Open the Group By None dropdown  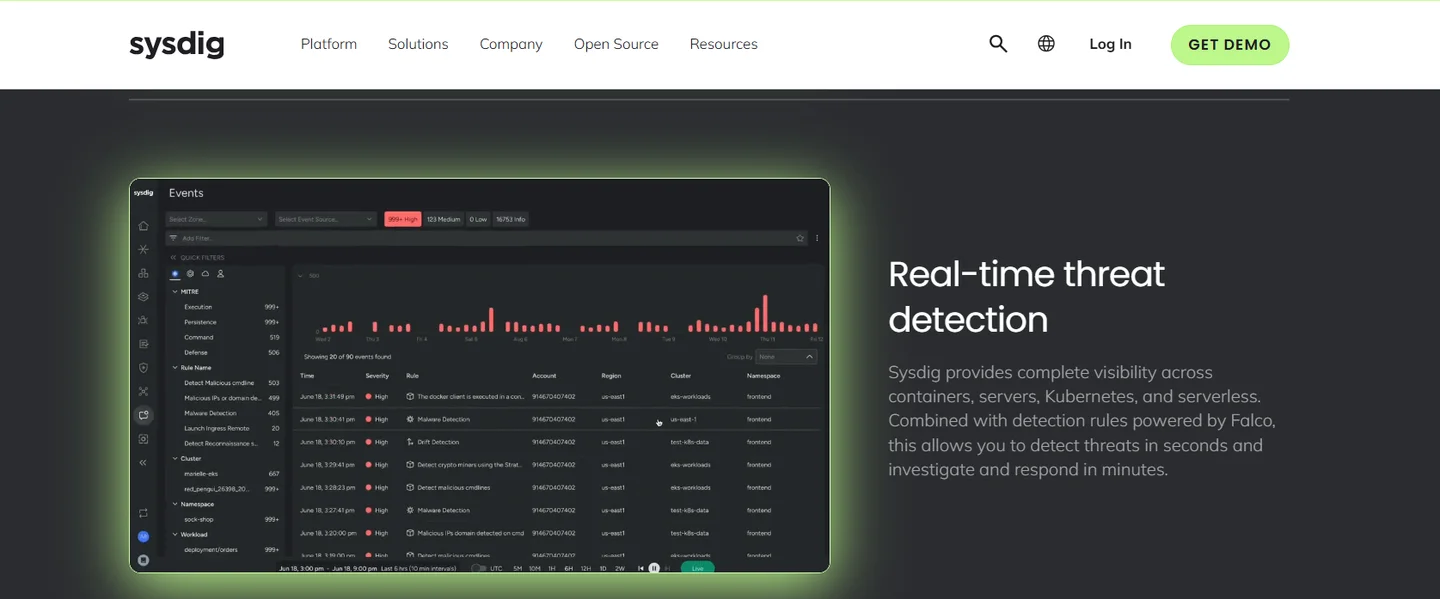(x=786, y=356)
